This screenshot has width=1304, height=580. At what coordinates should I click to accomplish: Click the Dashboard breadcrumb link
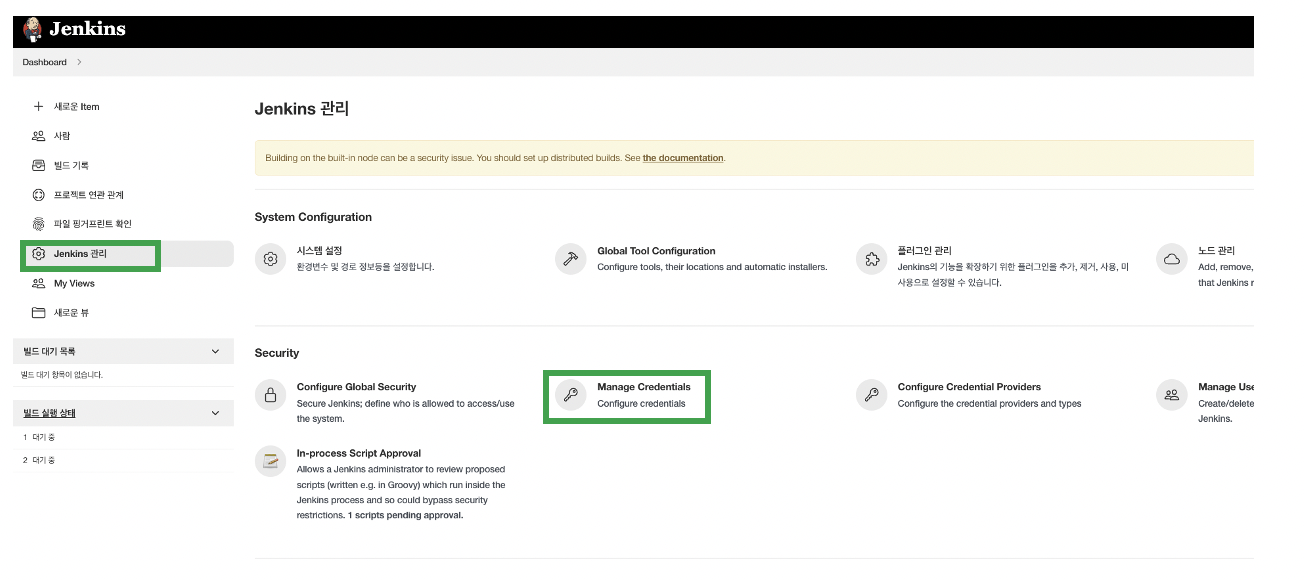click(45, 62)
